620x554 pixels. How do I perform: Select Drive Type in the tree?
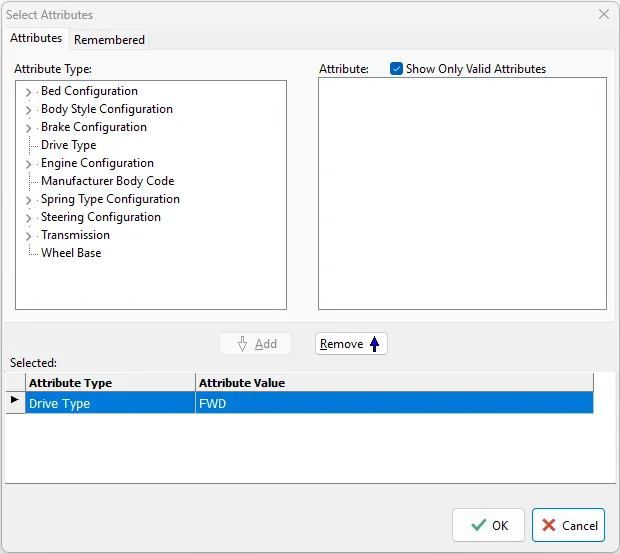(x=68, y=145)
